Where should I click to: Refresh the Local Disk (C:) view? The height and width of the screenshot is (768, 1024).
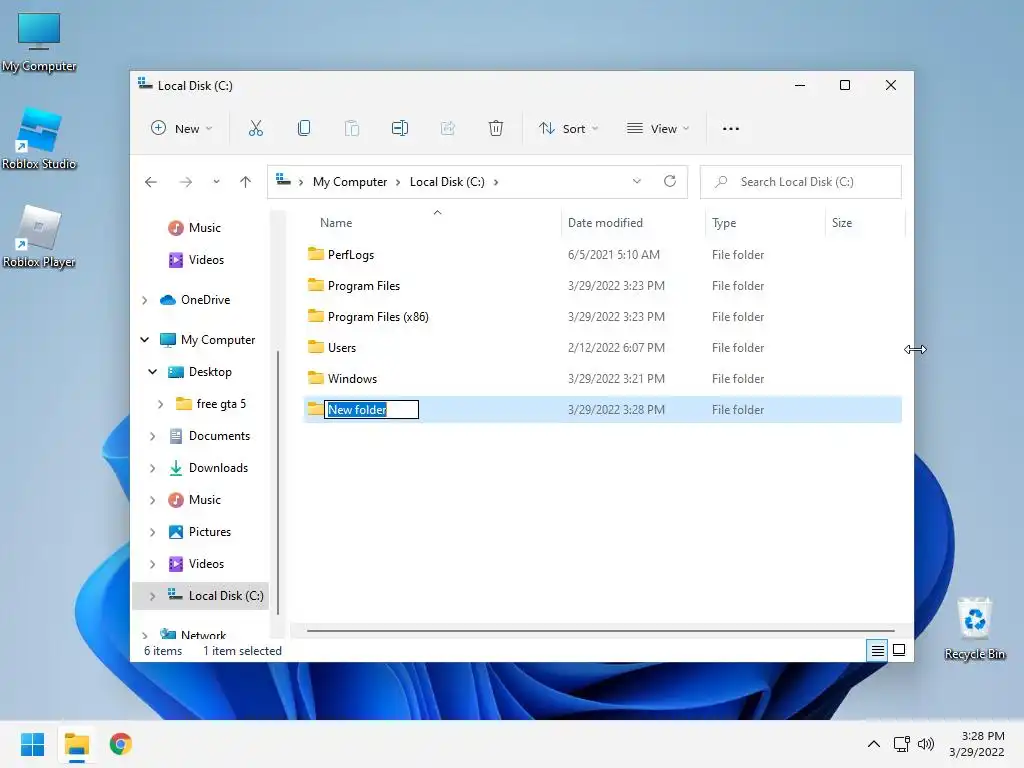[670, 182]
